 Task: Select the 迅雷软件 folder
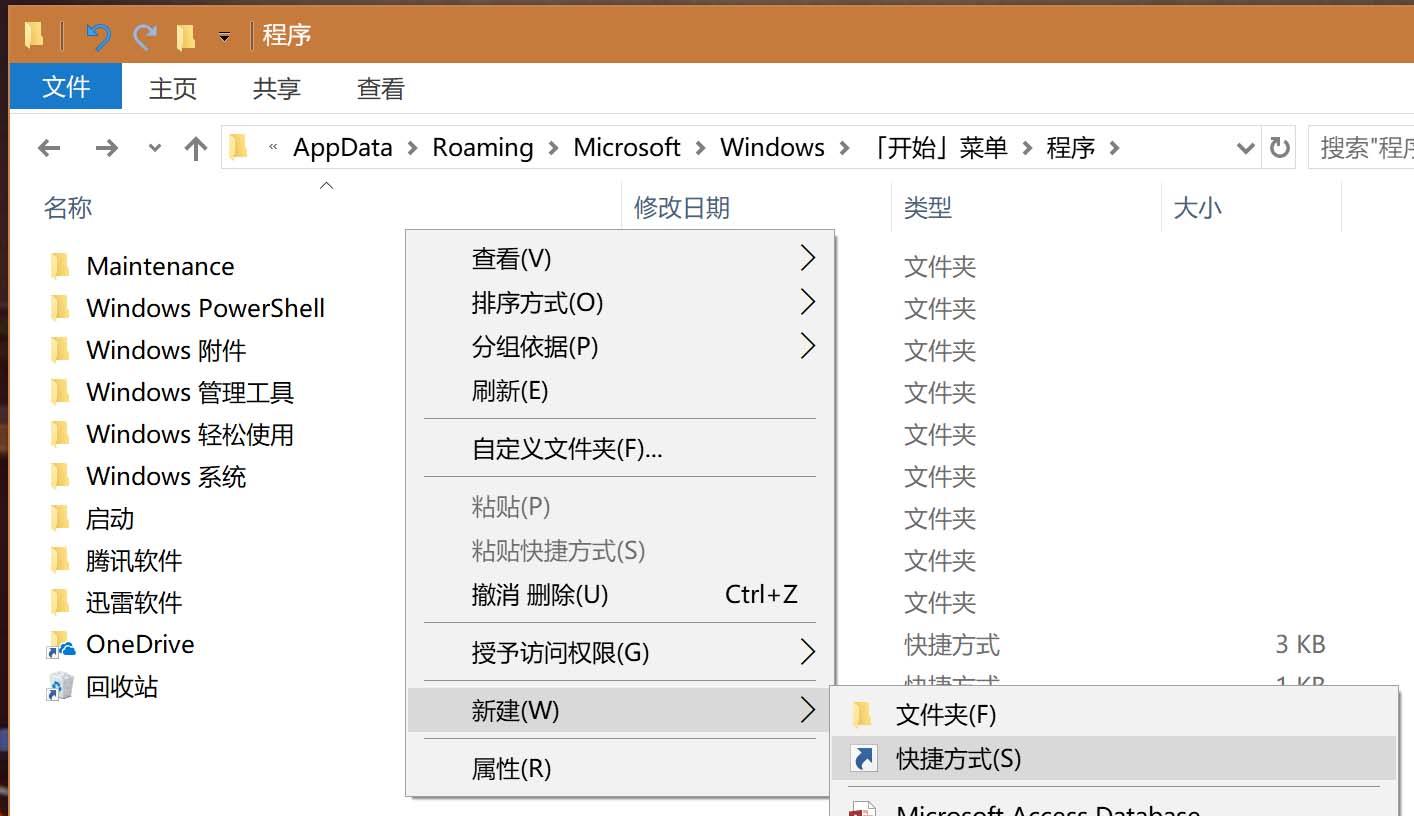pyautogui.click(x=134, y=602)
